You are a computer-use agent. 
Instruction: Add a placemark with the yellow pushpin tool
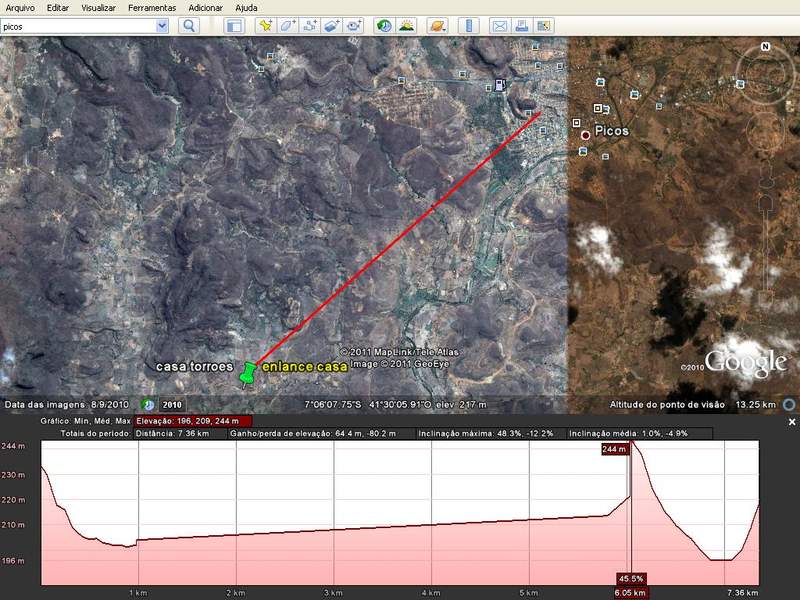point(265,26)
